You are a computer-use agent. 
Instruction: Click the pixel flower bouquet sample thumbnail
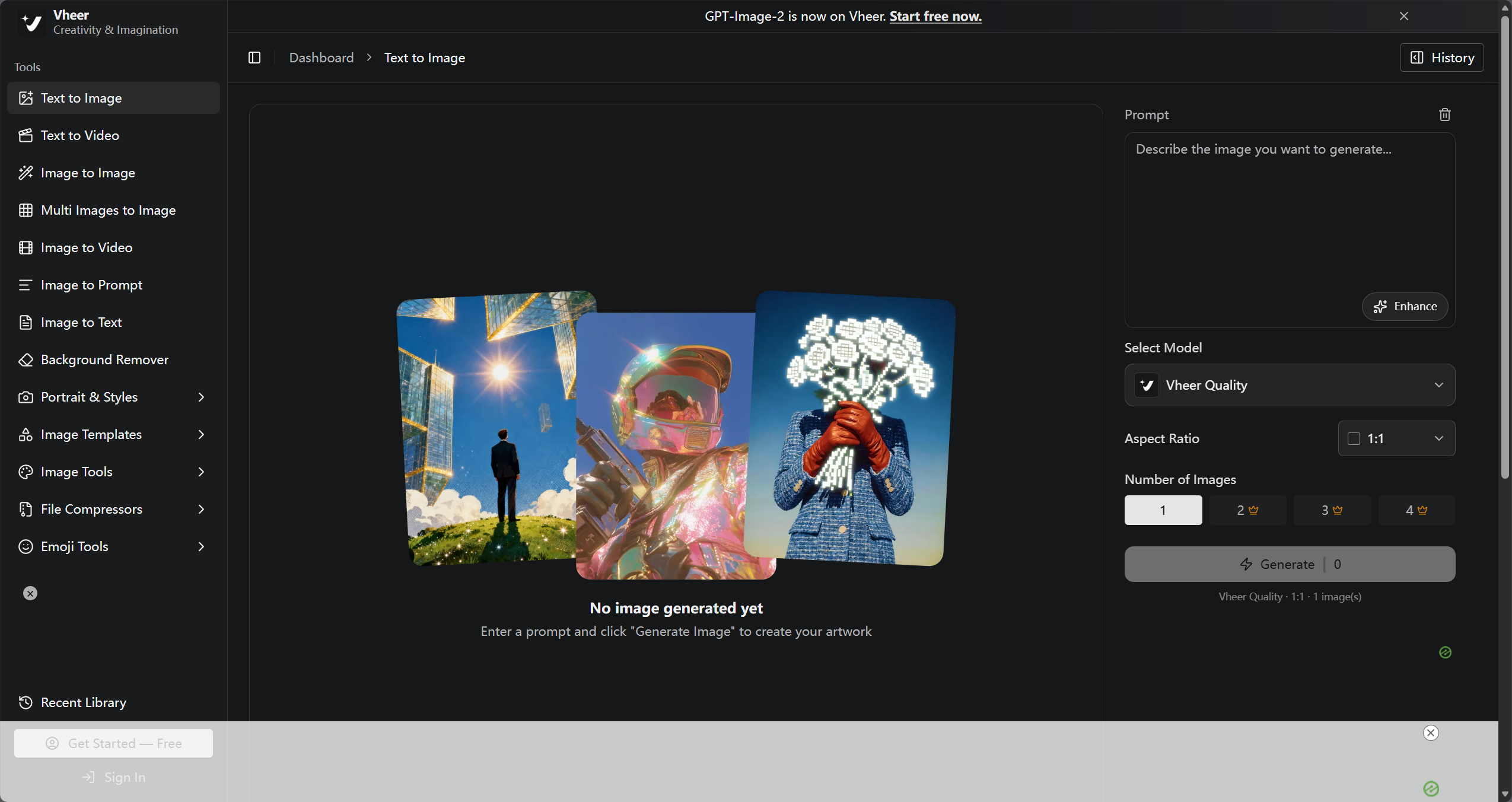849,428
